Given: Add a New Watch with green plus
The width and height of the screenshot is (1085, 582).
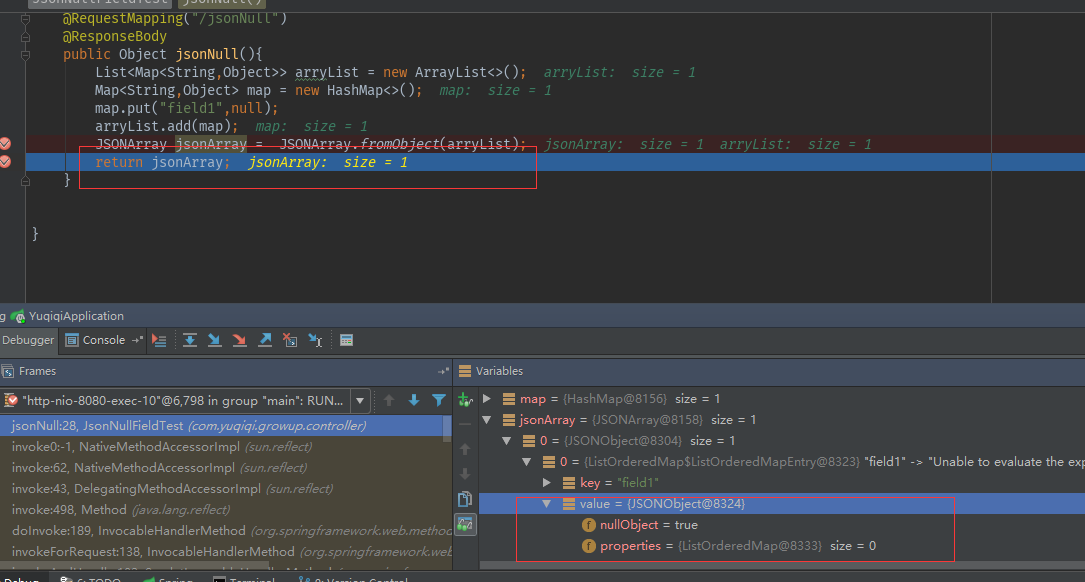Looking at the screenshot, I should (x=465, y=399).
